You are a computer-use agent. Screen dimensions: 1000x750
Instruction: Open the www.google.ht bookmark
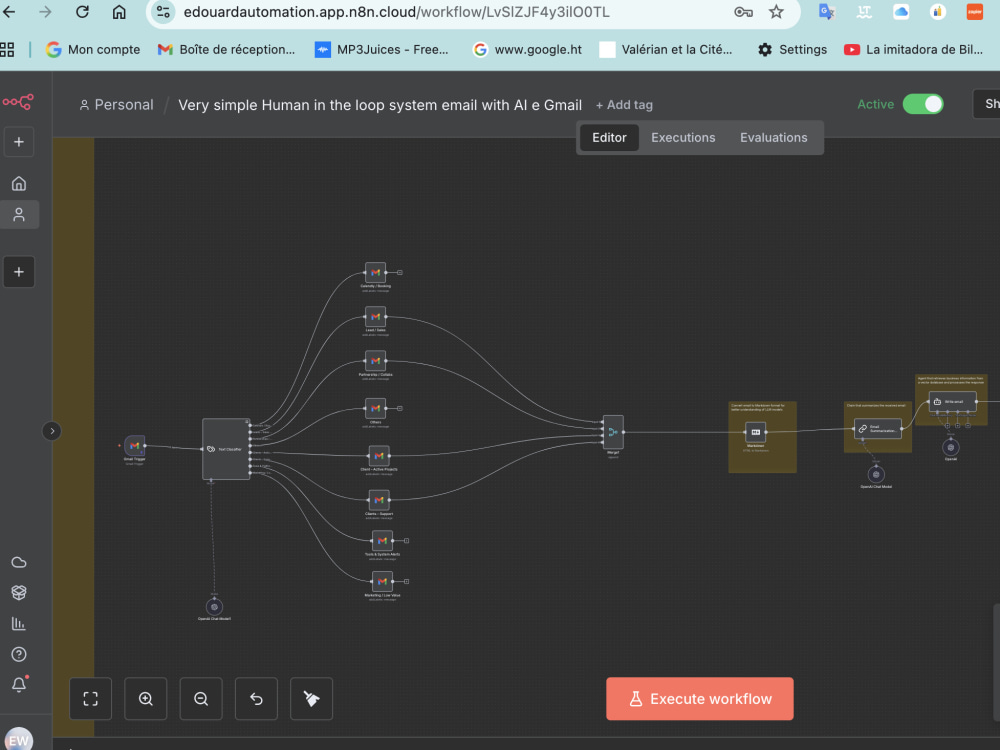pyautogui.click(x=527, y=49)
